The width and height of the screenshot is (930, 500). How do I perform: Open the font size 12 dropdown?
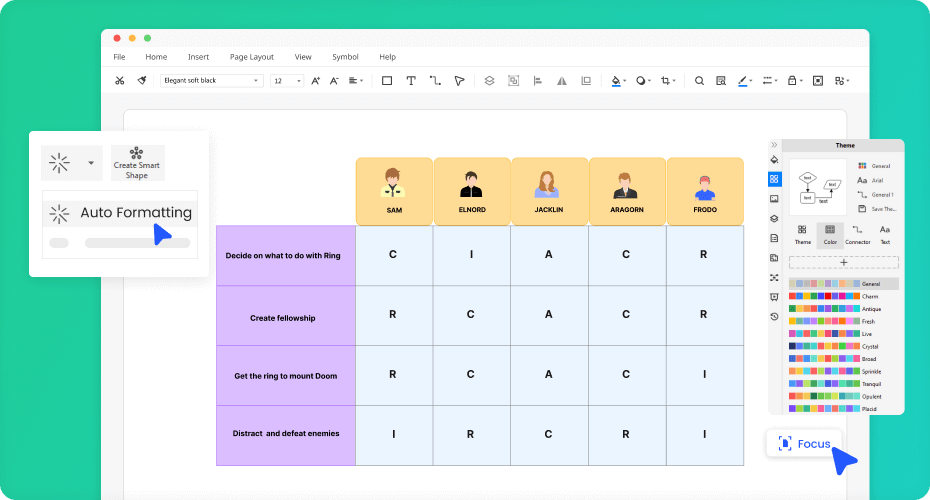click(286, 81)
